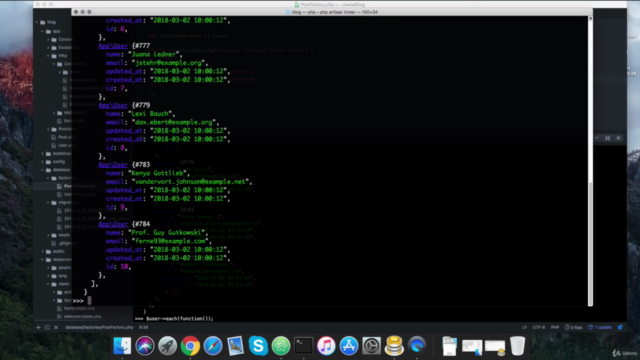
Task: Click the Twitter bird icon in status bar
Action: 620,327
